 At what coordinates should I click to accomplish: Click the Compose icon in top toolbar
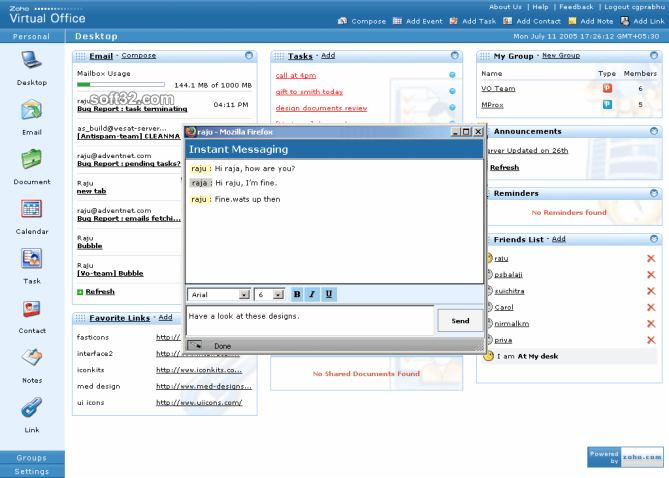click(x=342, y=21)
